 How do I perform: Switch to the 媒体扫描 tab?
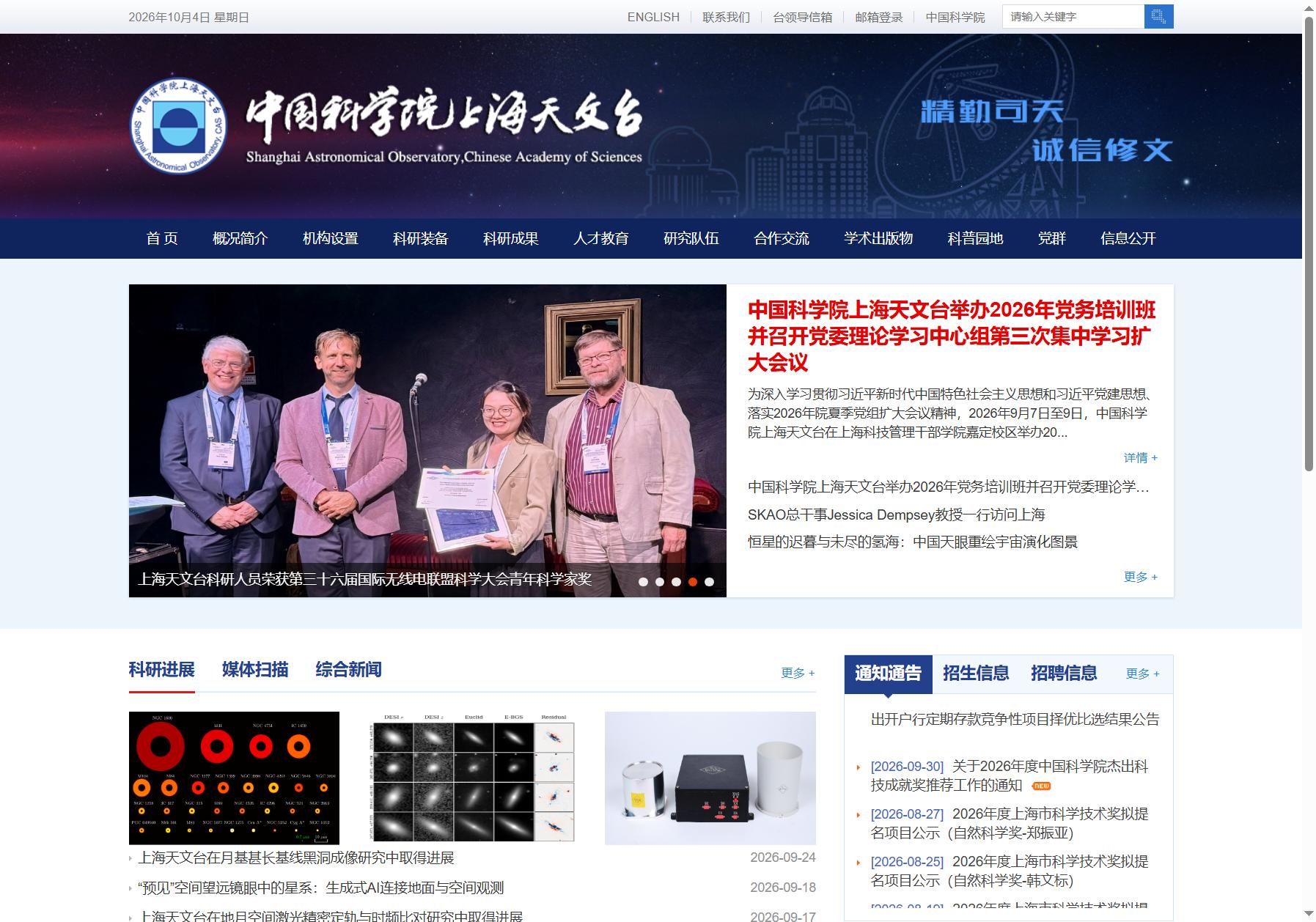point(255,669)
